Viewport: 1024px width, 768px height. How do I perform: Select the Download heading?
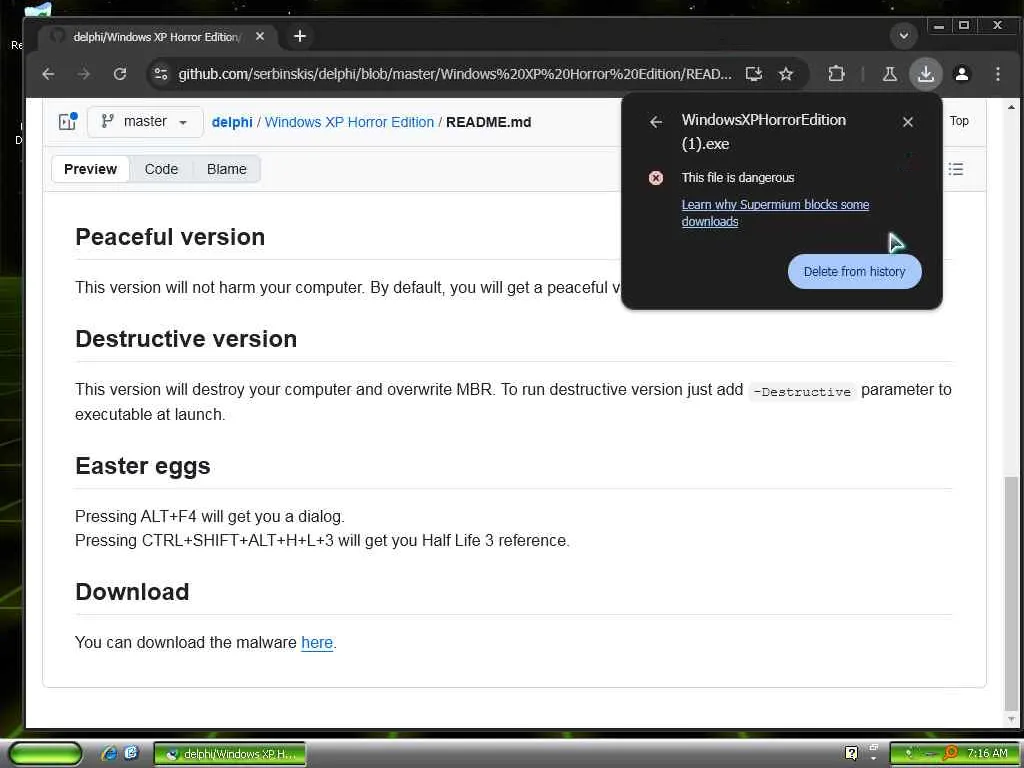pyautogui.click(x=132, y=592)
